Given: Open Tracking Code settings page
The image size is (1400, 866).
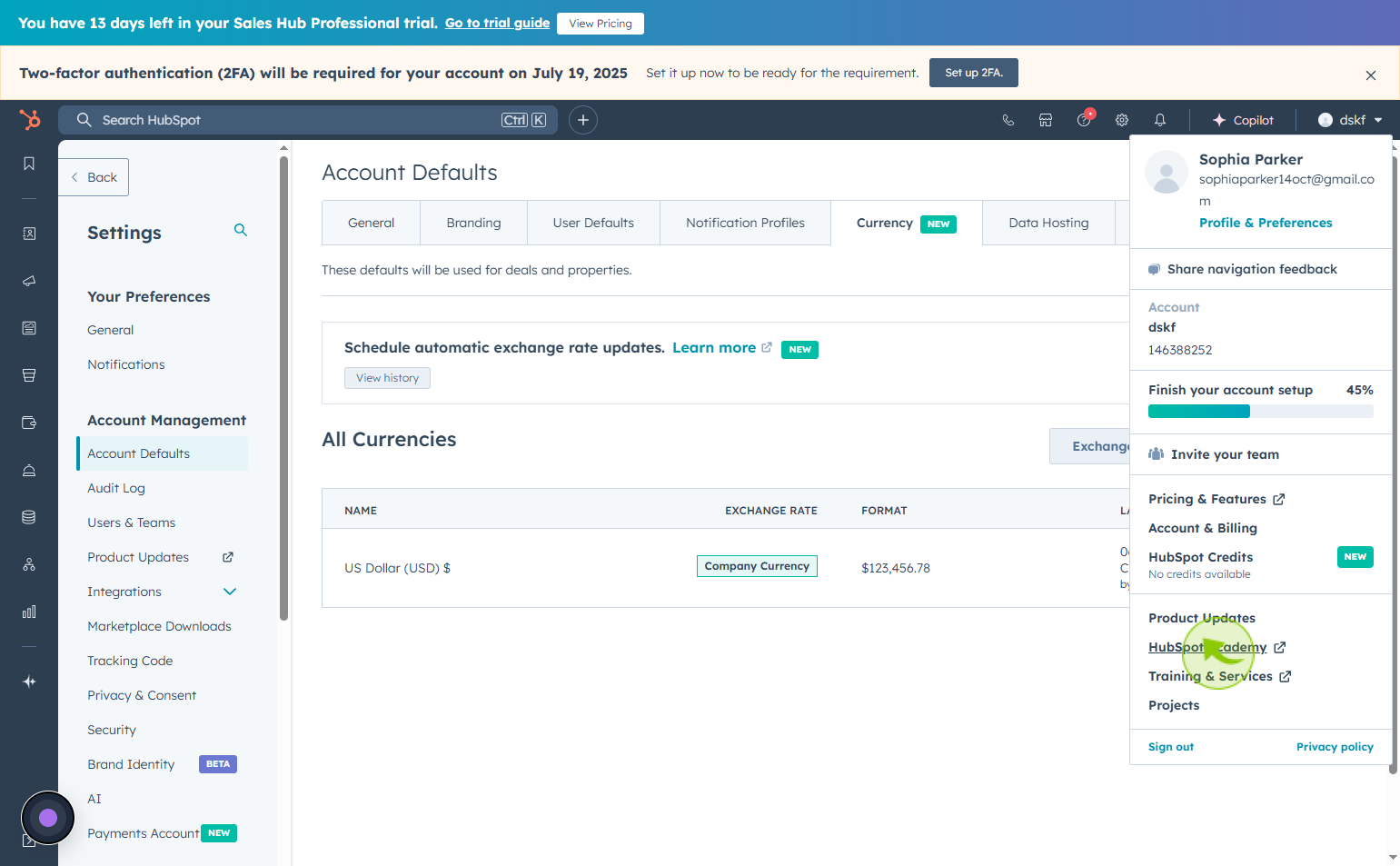Looking at the screenshot, I should pos(130,661).
